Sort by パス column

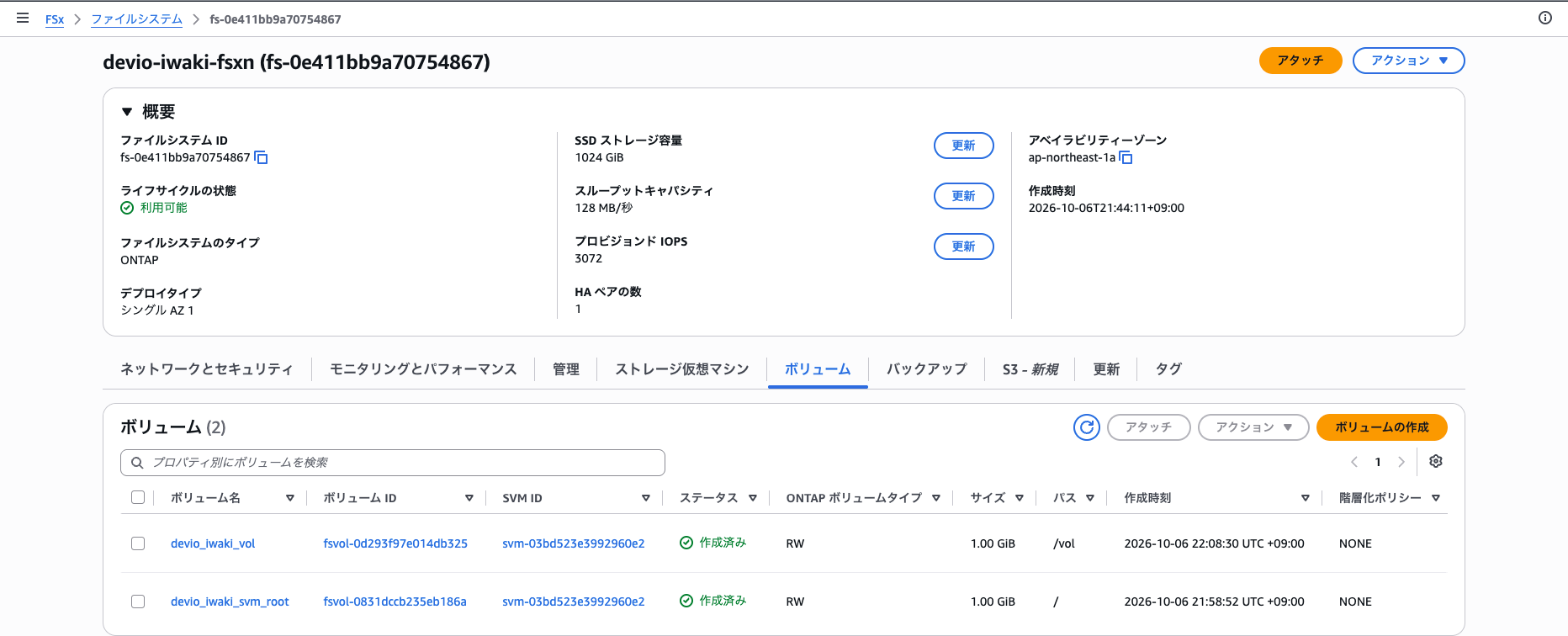(x=1090, y=498)
